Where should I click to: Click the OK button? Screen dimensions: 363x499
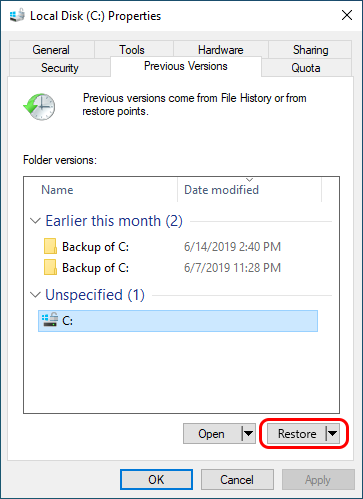point(156,480)
